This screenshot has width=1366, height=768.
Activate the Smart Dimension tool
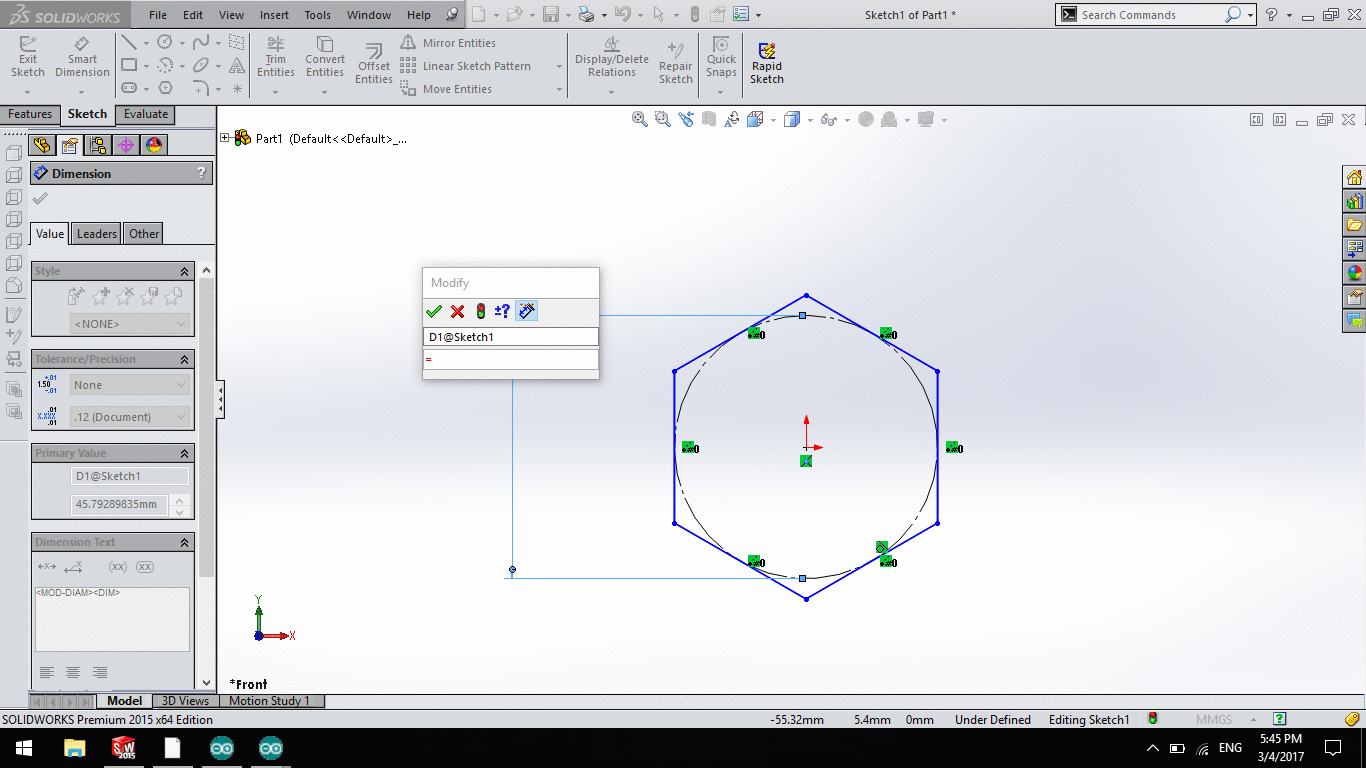(x=82, y=57)
